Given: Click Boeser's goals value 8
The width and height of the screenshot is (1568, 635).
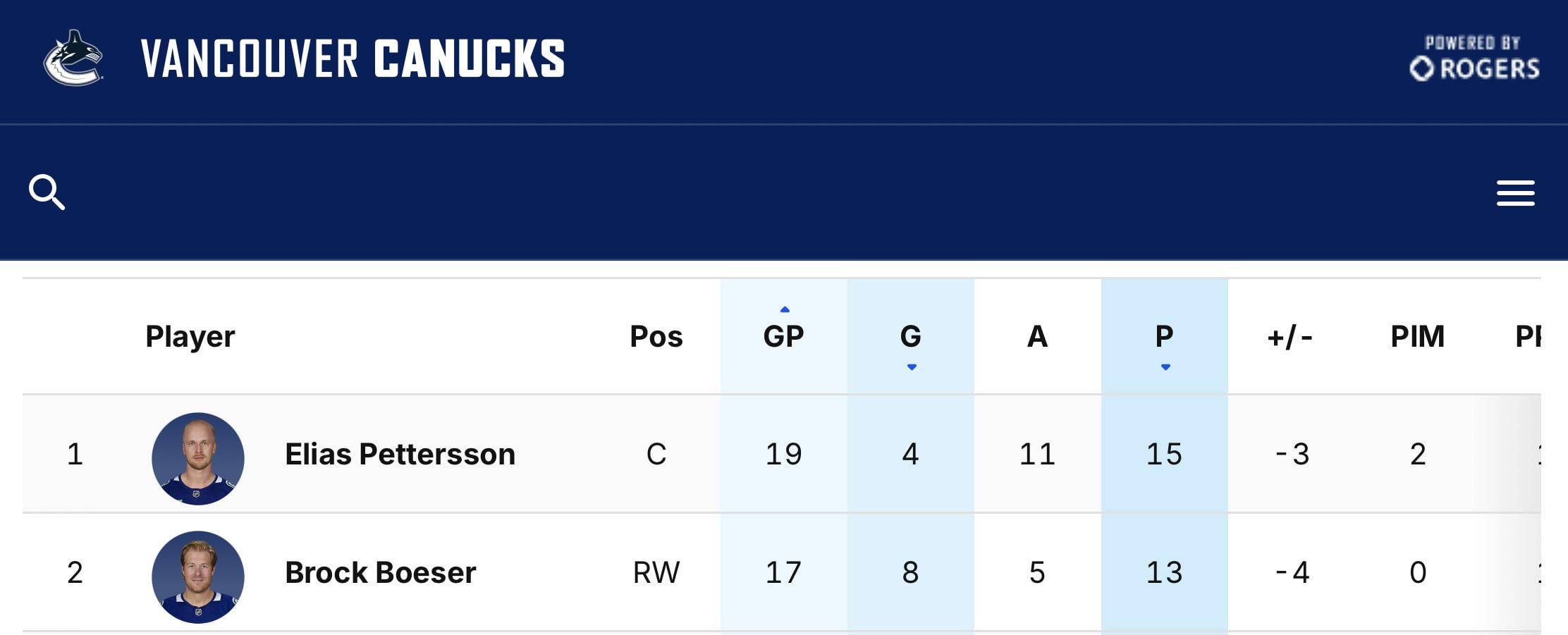Looking at the screenshot, I should (x=910, y=573).
